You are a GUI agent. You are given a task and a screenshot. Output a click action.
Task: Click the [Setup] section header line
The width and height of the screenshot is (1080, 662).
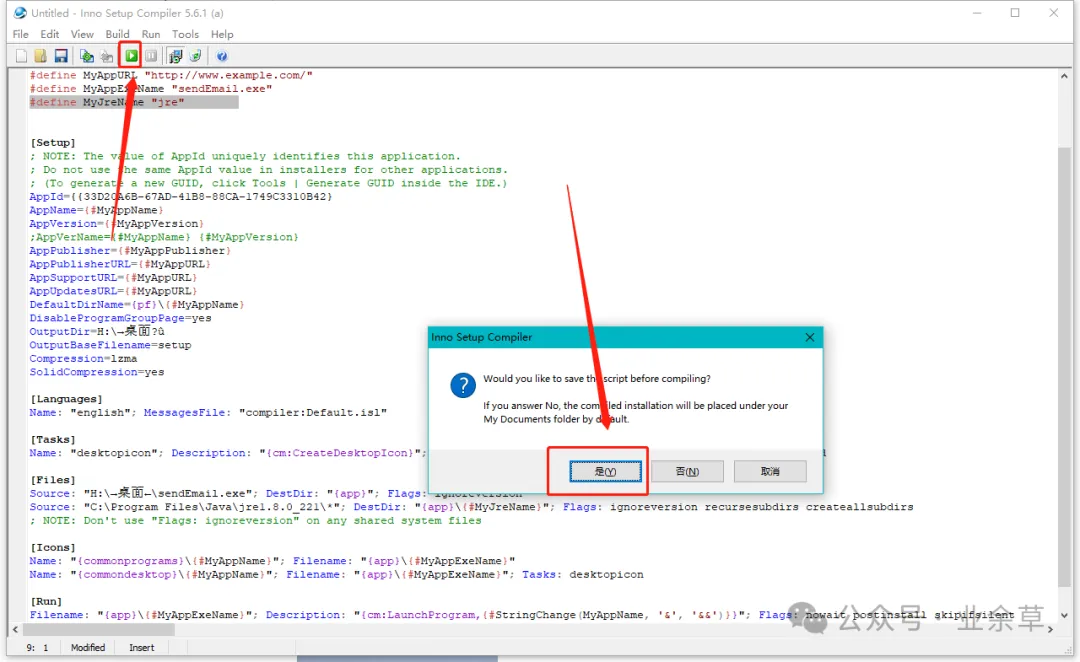click(52, 143)
